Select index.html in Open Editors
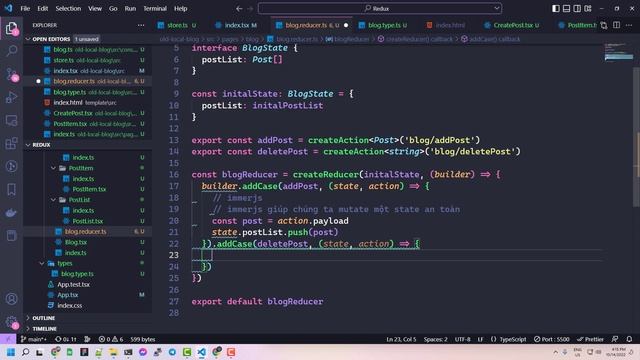Screen dimensions: 640x360 coord(68,102)
